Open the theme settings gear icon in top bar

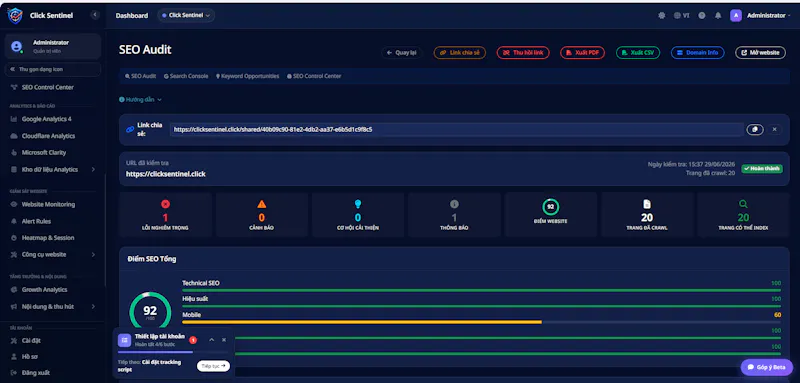point(662,16)
